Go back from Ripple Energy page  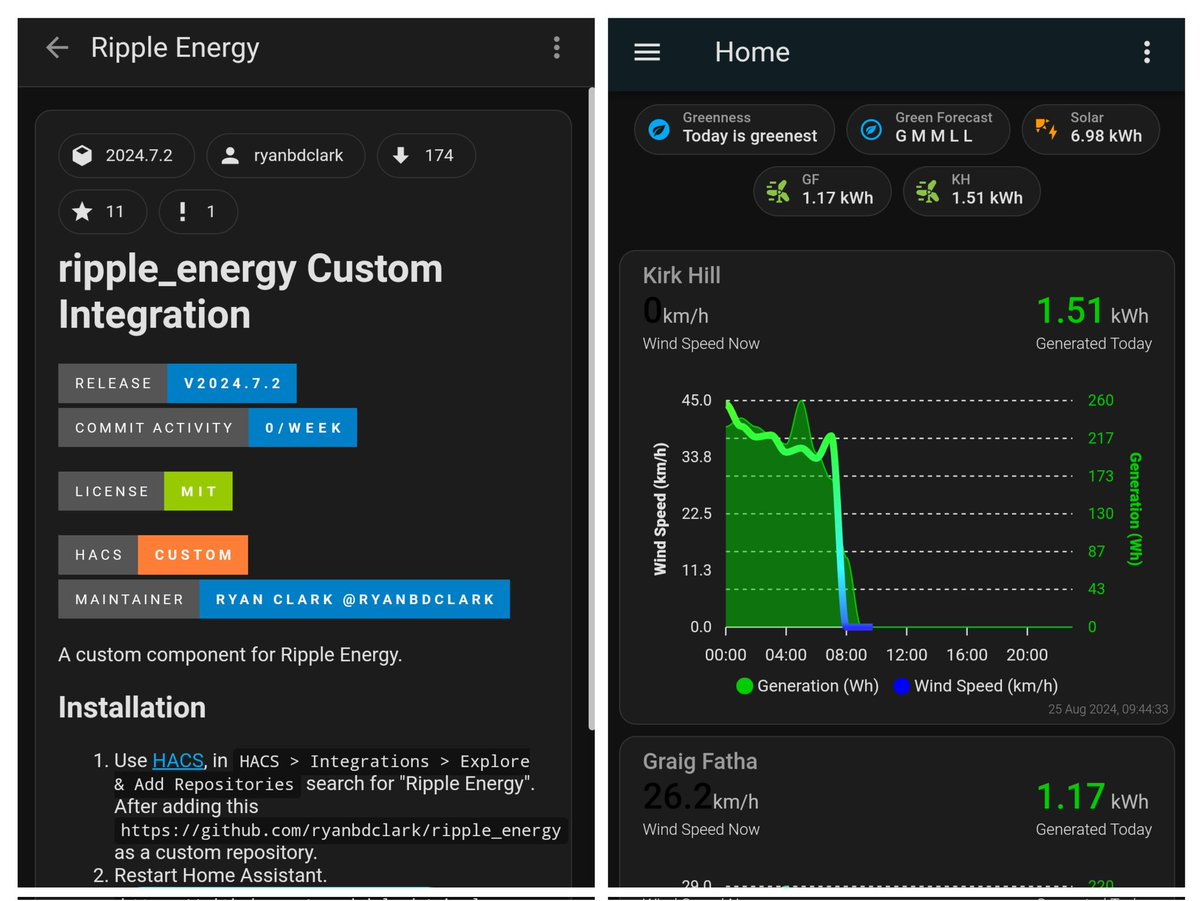click(57, 47)
